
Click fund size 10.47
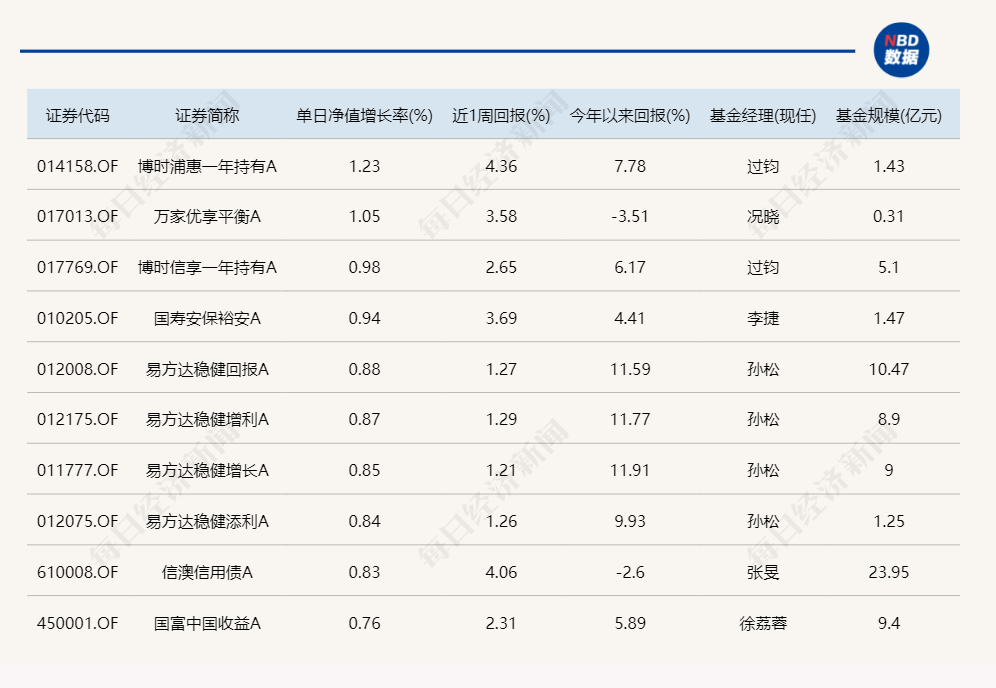pos(889,369)
